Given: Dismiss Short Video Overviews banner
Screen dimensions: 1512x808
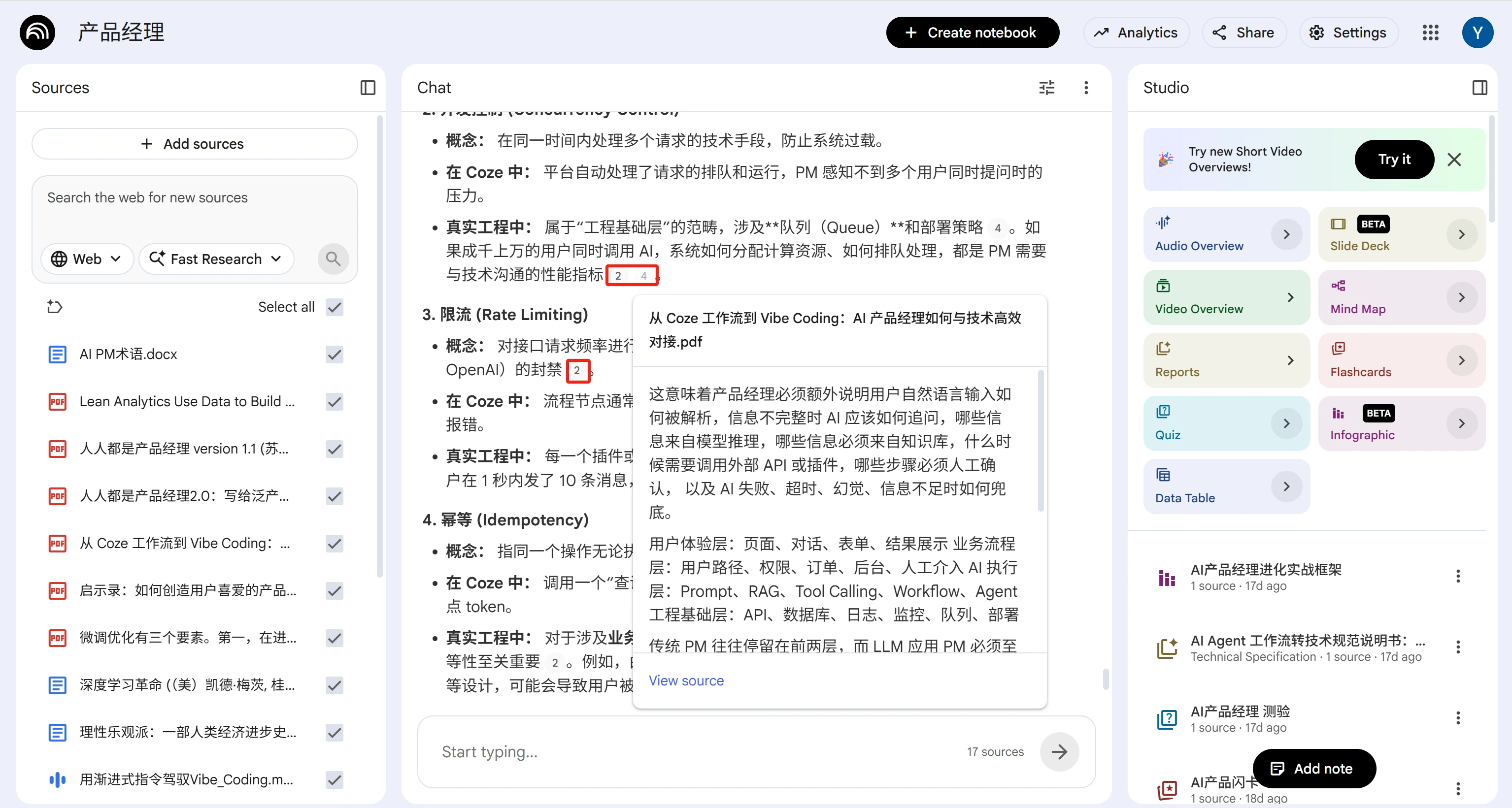Looking at the screenshot, I should click(1454, 160).
